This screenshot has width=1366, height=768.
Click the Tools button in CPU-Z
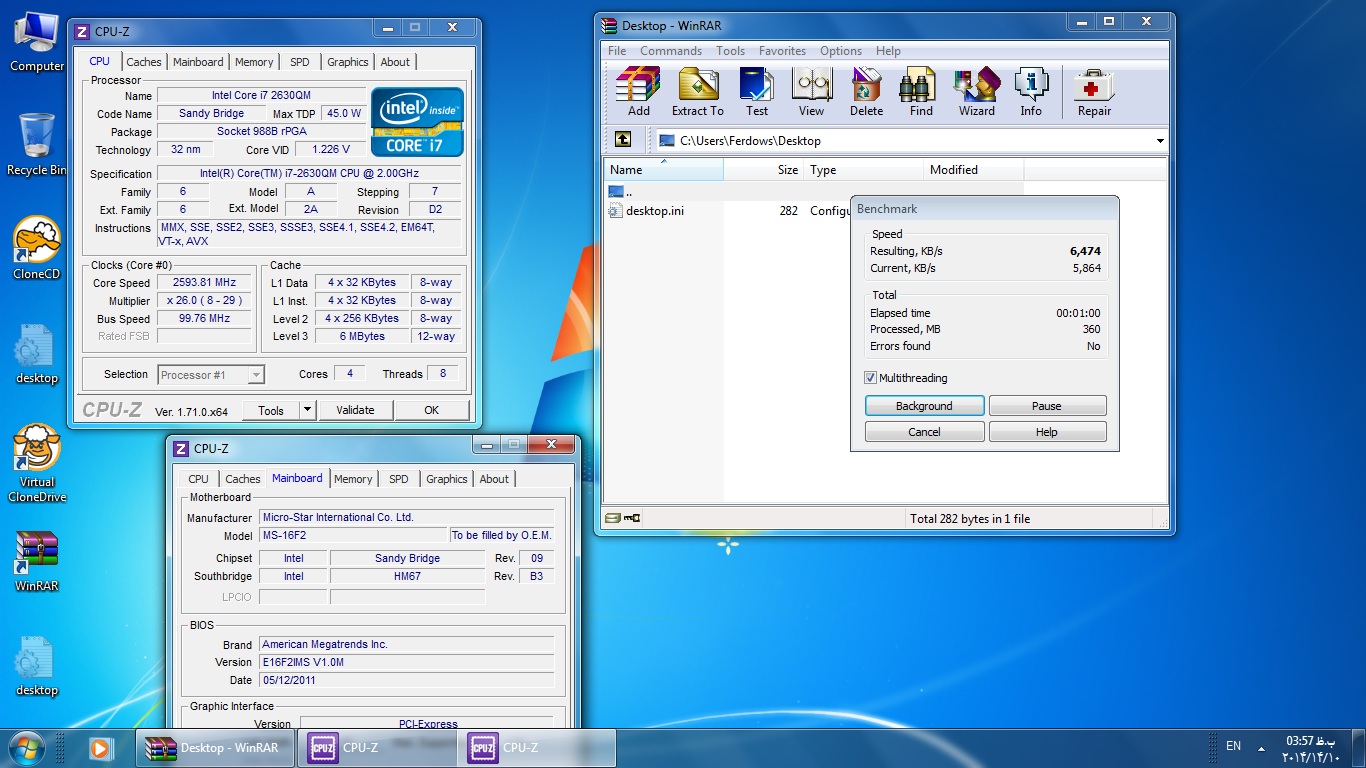pyautogui.click(x=271, y=410)
